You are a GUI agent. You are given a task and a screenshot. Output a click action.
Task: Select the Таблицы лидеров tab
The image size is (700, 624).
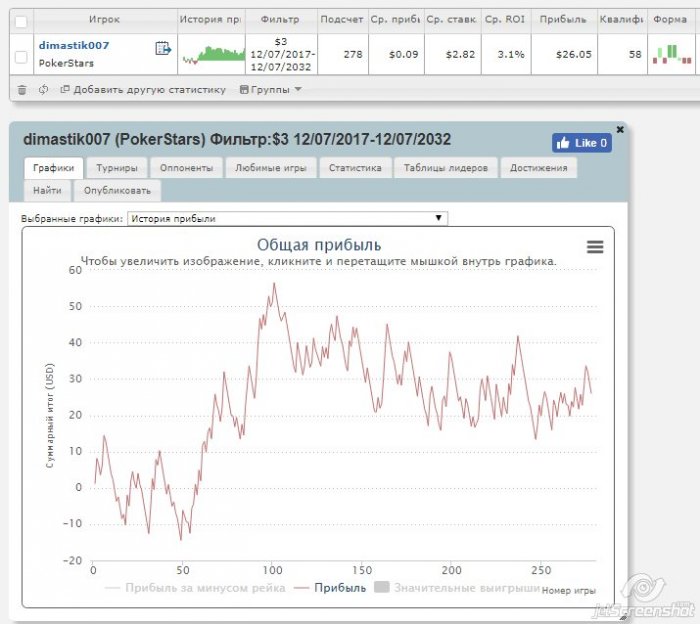pyautogui.click(x=446, y=168)
